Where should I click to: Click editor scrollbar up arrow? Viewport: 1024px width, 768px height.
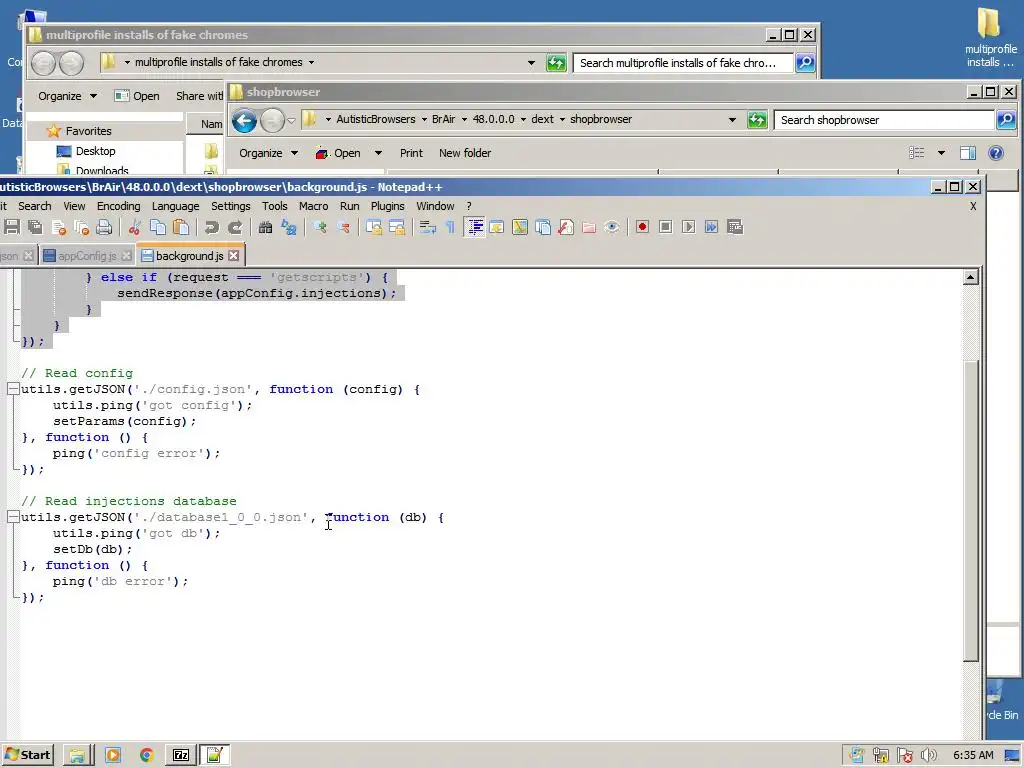tap(971, 278)
